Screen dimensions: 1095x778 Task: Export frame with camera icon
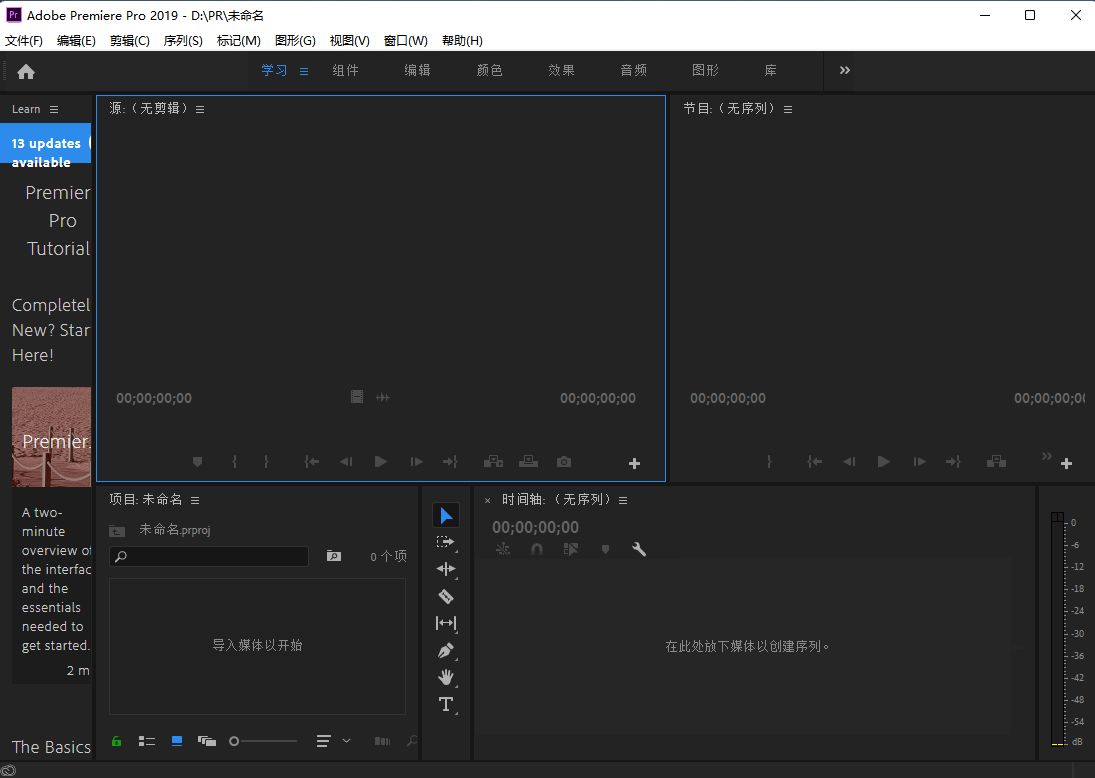[x=564, y=462]
